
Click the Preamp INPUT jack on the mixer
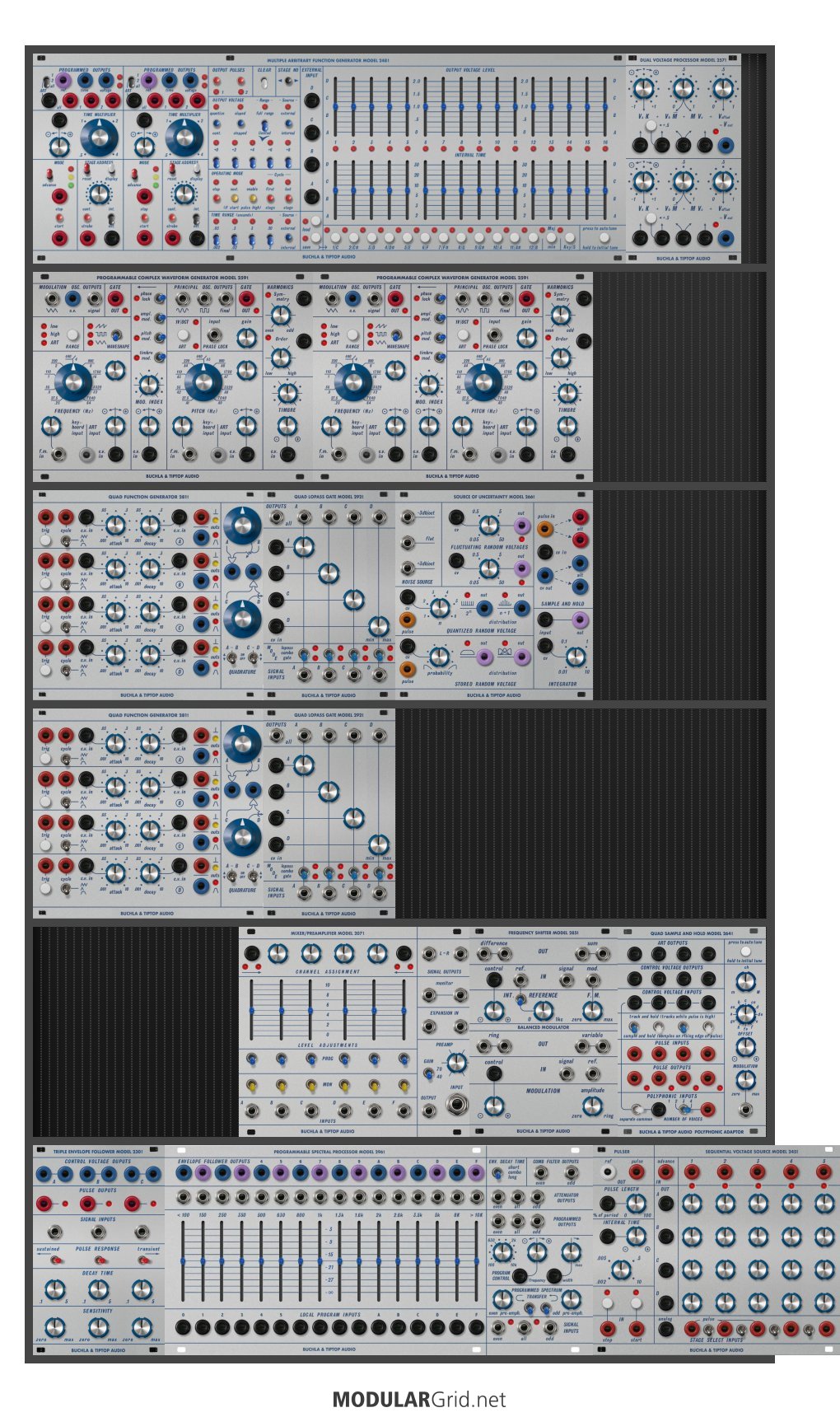coord(456,1106)
